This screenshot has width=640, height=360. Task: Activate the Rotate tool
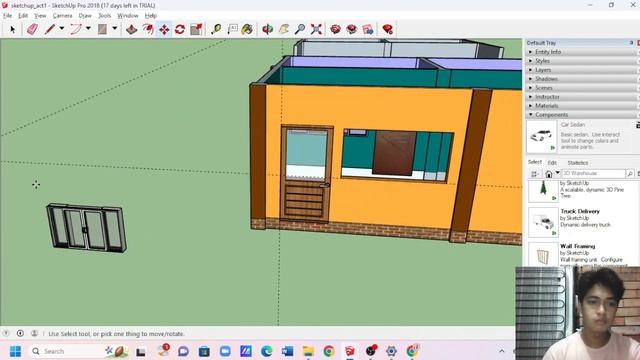point(180,29)
